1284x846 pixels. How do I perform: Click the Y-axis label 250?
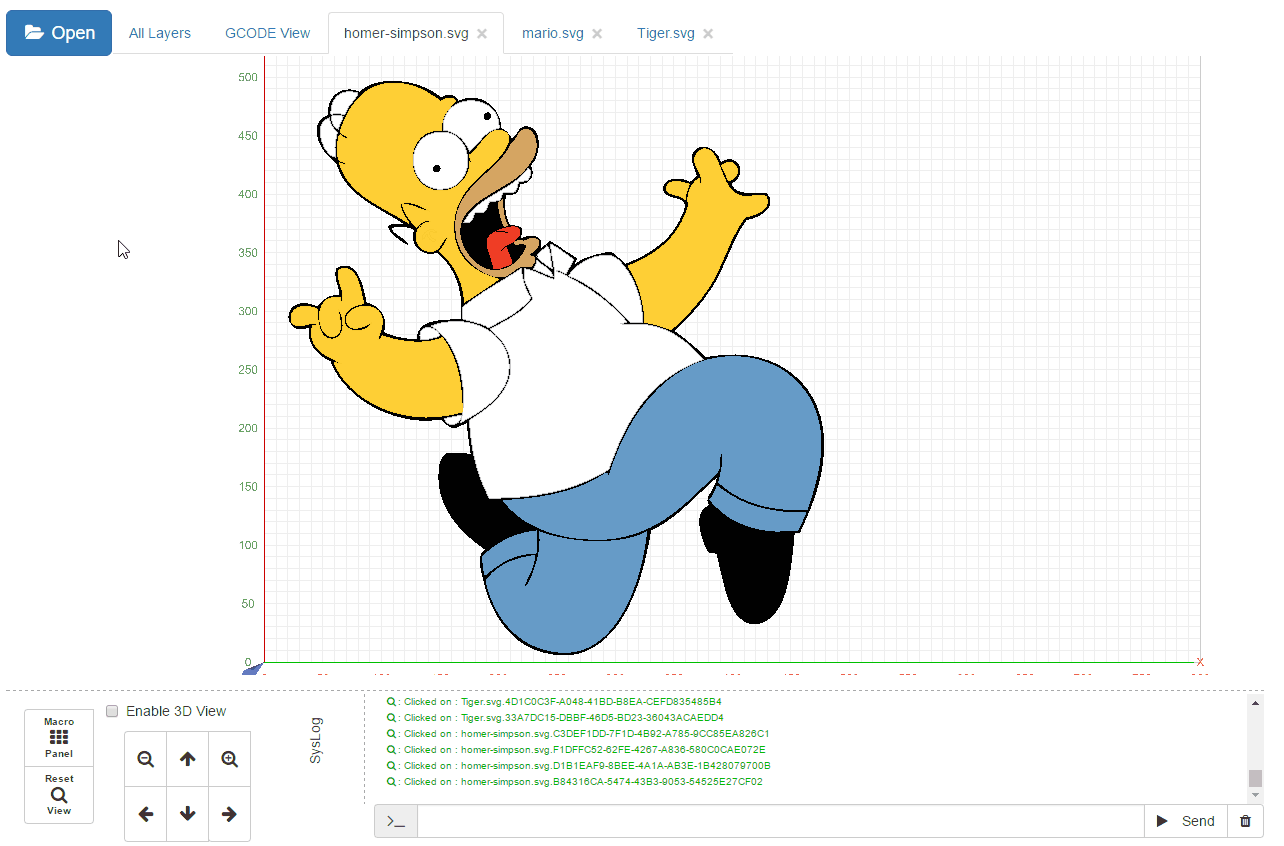coord(247,370)
